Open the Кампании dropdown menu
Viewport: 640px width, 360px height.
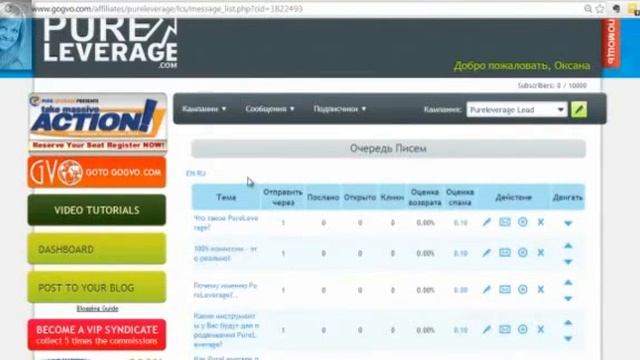204,109
